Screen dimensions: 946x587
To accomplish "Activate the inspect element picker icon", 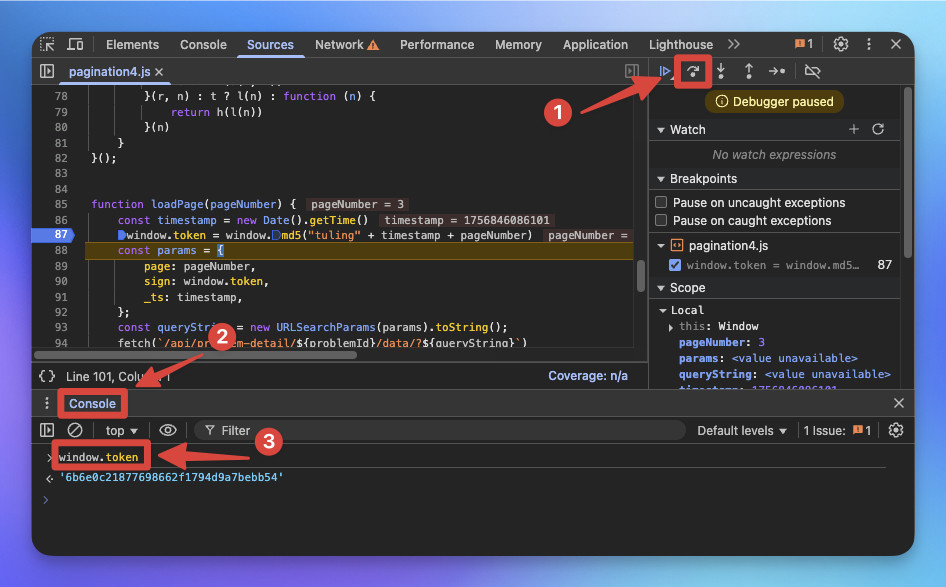I will (47, 44).
